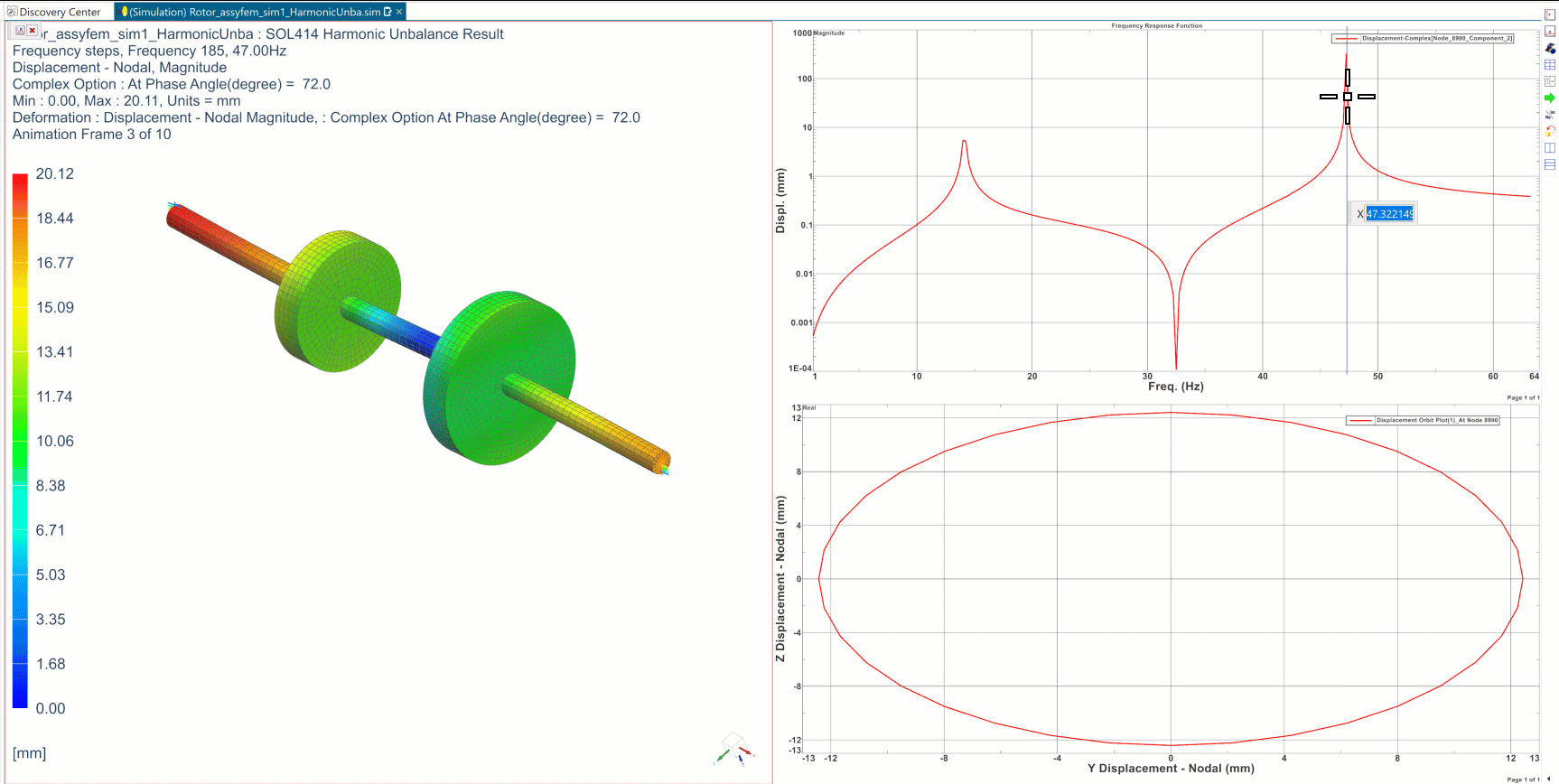Click the crosshair probe marker on the resonance peak

pyautogui.click(x=1348, y=97)
